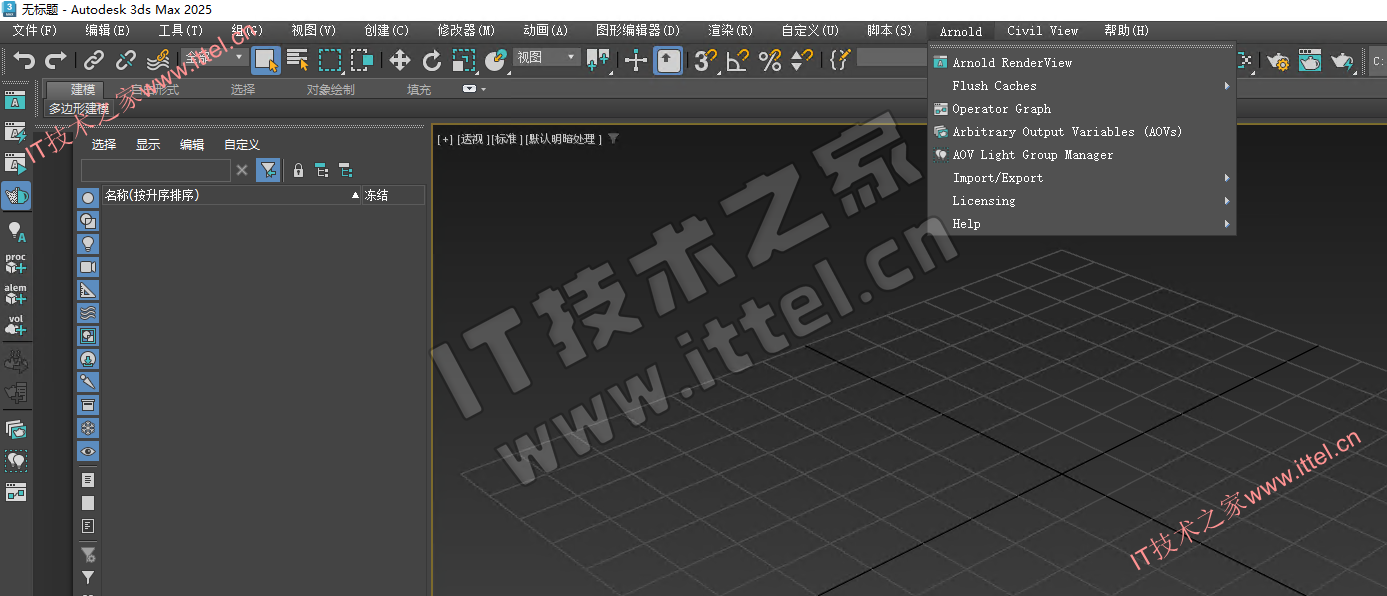Screen dimensions: 1387x596
Task: Activate the Select and Rotate tool
Action: (432, 61)
